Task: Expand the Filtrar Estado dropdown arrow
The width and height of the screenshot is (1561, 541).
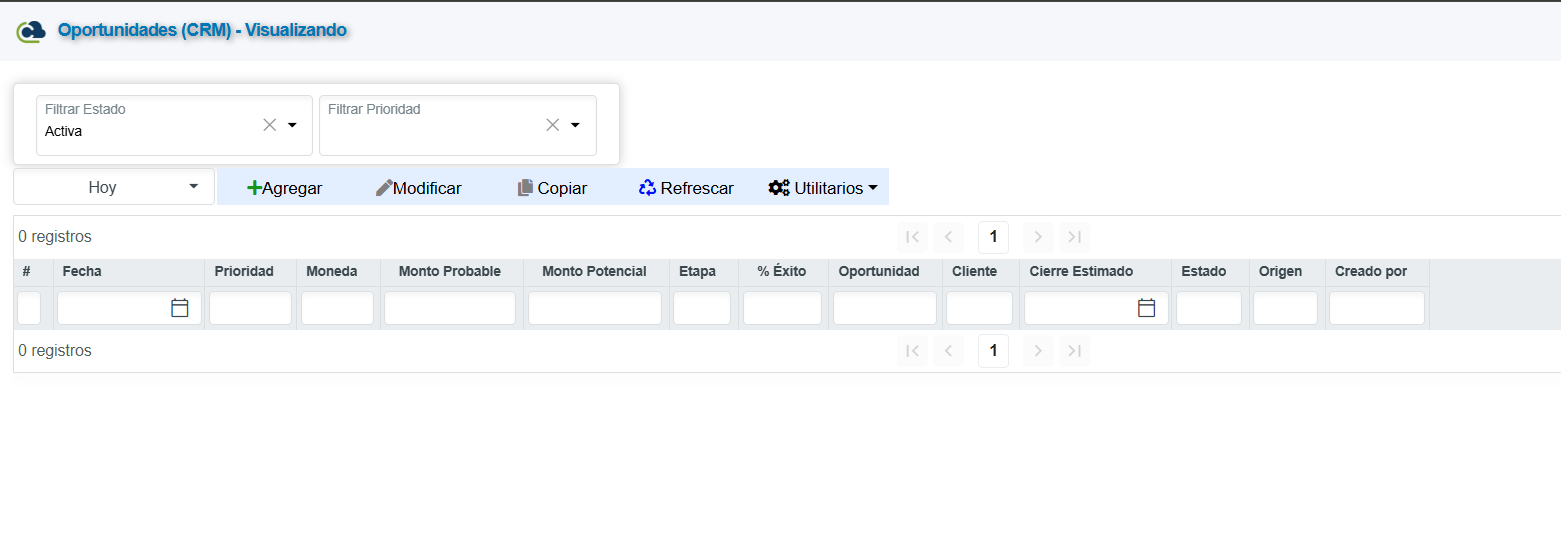Action: [x=293, y=125]
